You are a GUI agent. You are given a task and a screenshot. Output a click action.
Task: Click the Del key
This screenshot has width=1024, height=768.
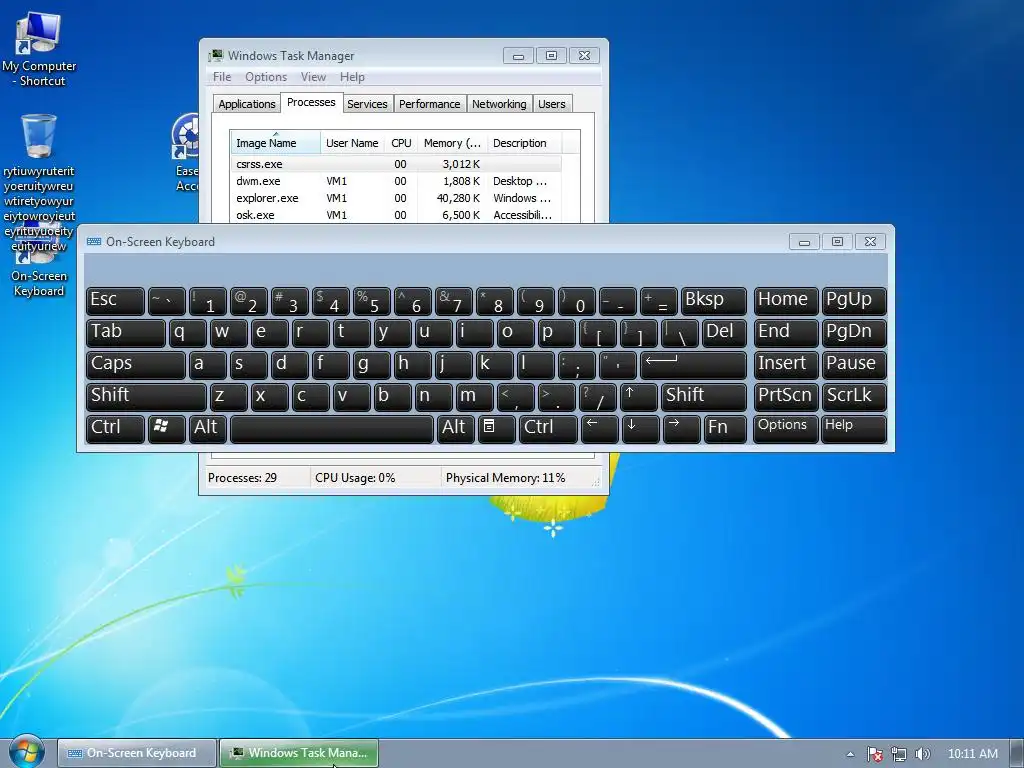pos(724,333)
